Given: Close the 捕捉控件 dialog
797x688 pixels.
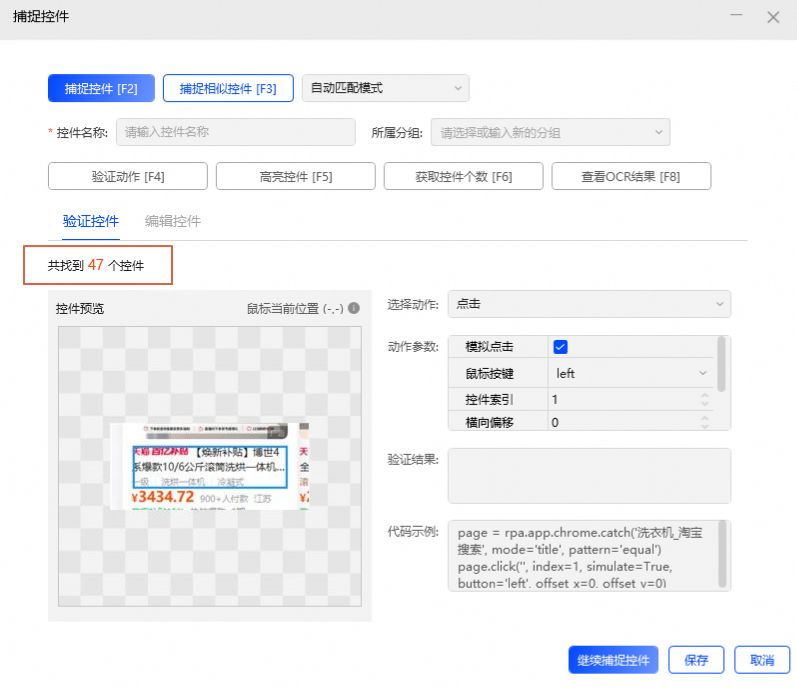Looking at the screenshot, I should click(x=773, y=17).
